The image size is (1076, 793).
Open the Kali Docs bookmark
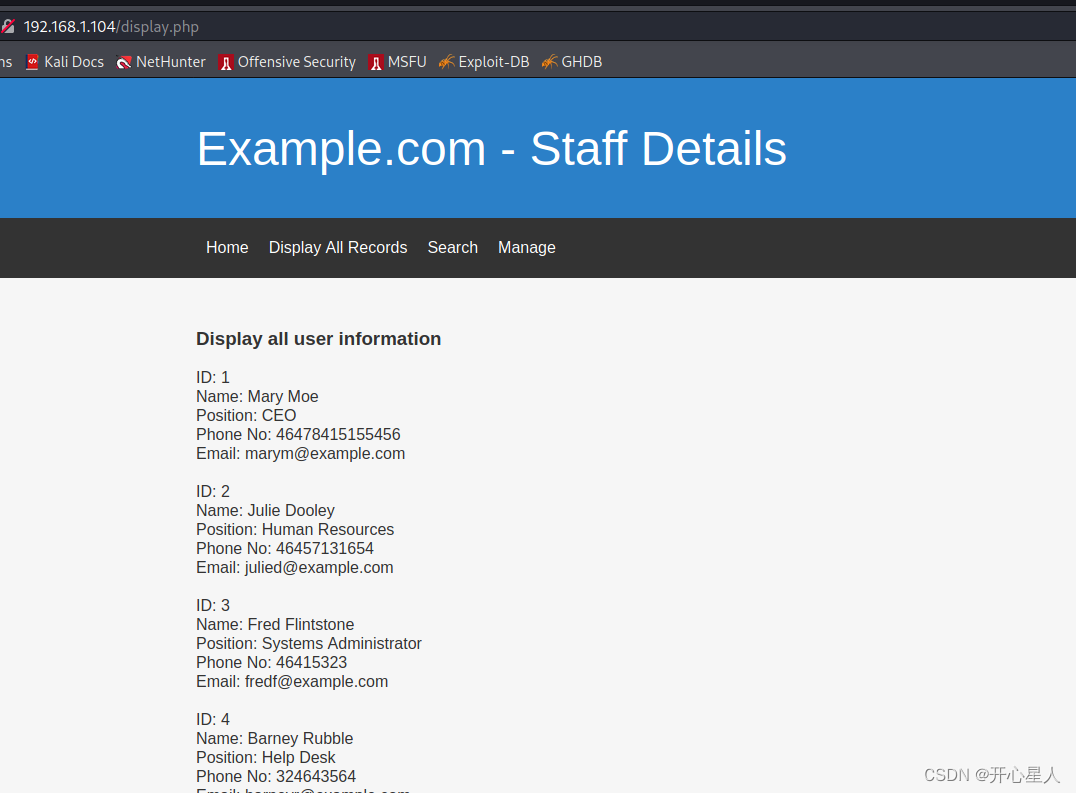pyautogui.click(x=65, y=62)
